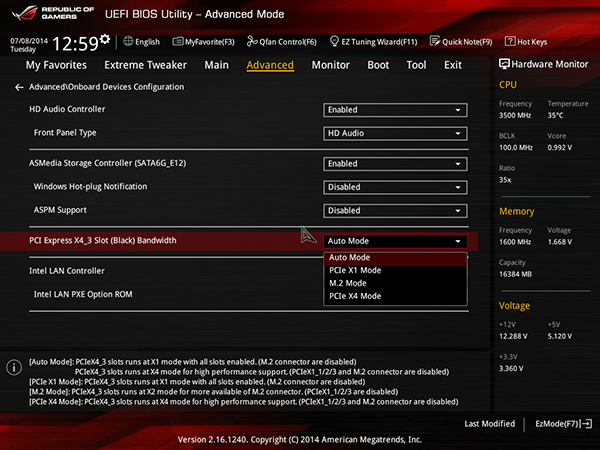Image resolution: width=600 pixels, height=450 pixels.
Task: Click +12V reading 12.288 V
Action: pyautogui.click(x=513, y=336)
